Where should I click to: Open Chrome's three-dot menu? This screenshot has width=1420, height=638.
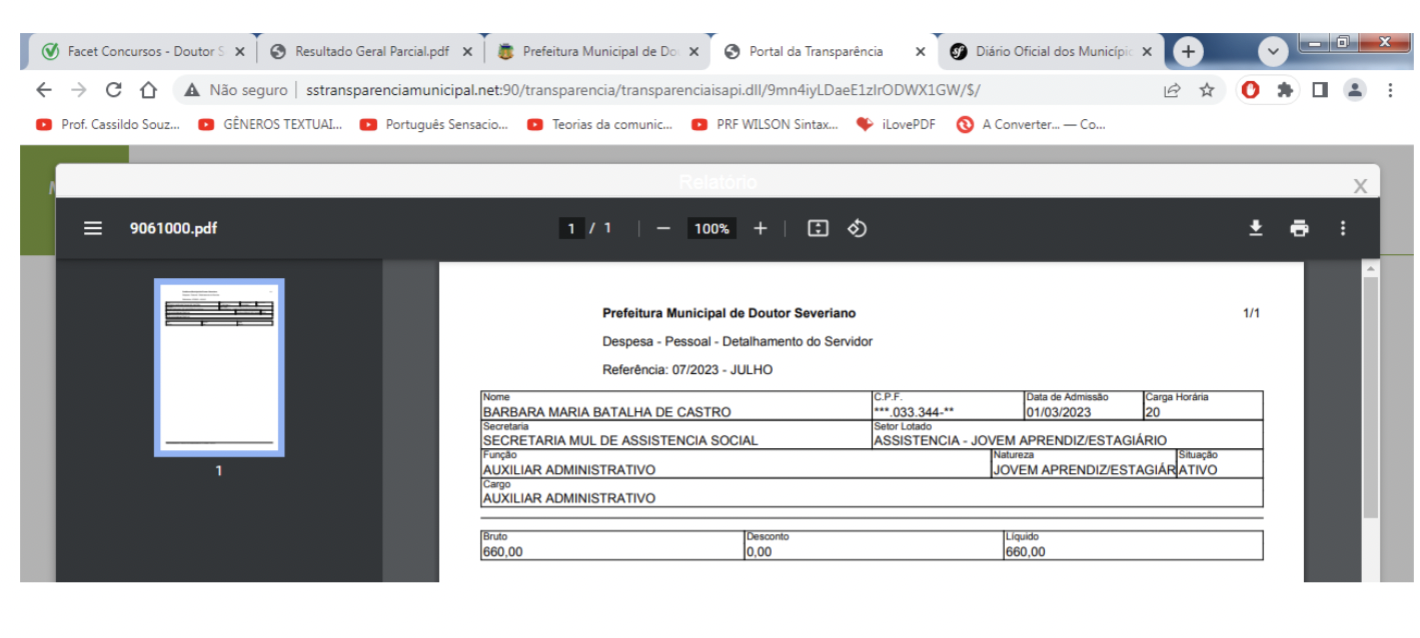coord(1390,90)
